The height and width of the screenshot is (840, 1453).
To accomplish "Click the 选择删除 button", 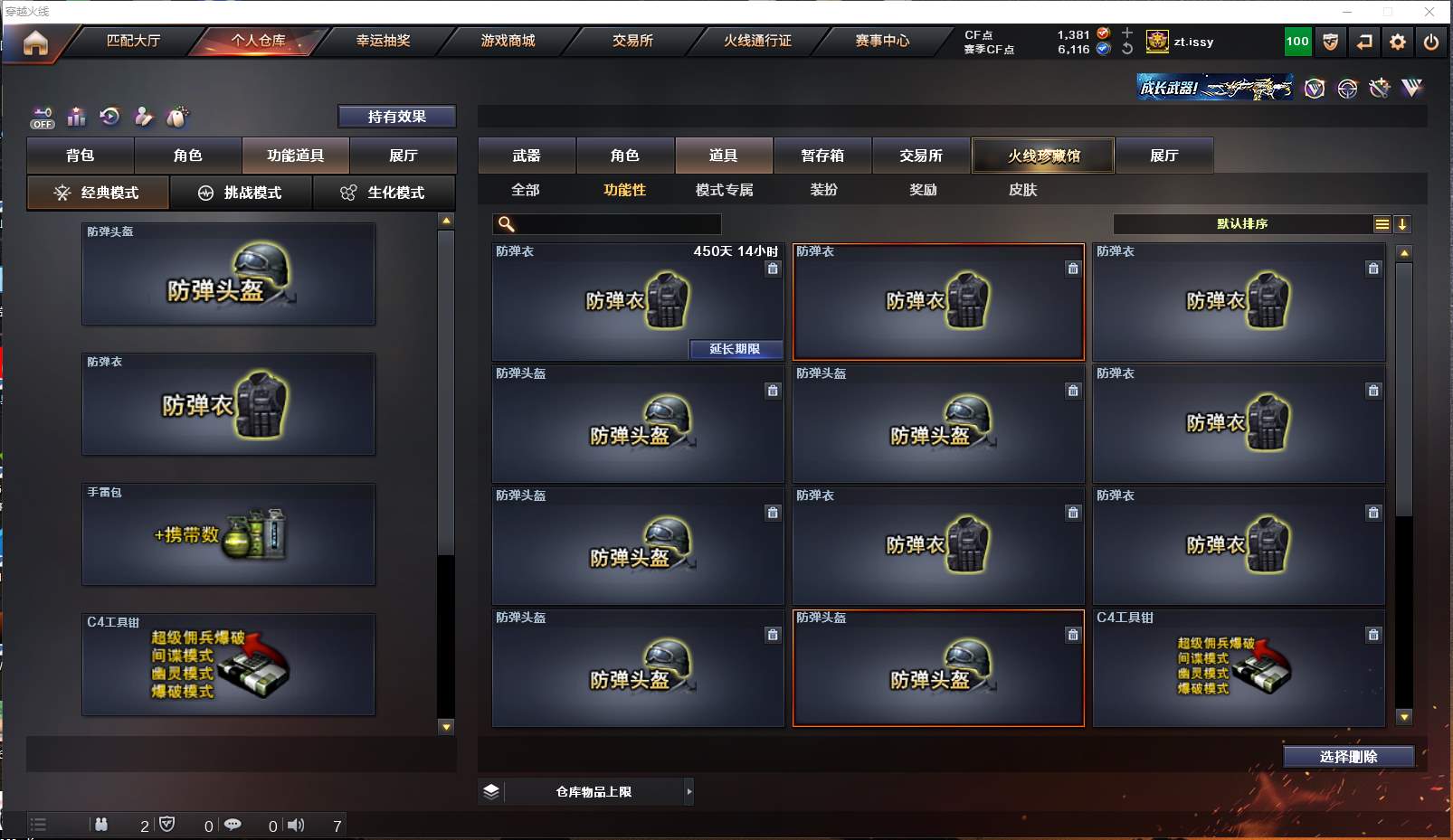I will pyautogui.click(x=1348, y=757).
